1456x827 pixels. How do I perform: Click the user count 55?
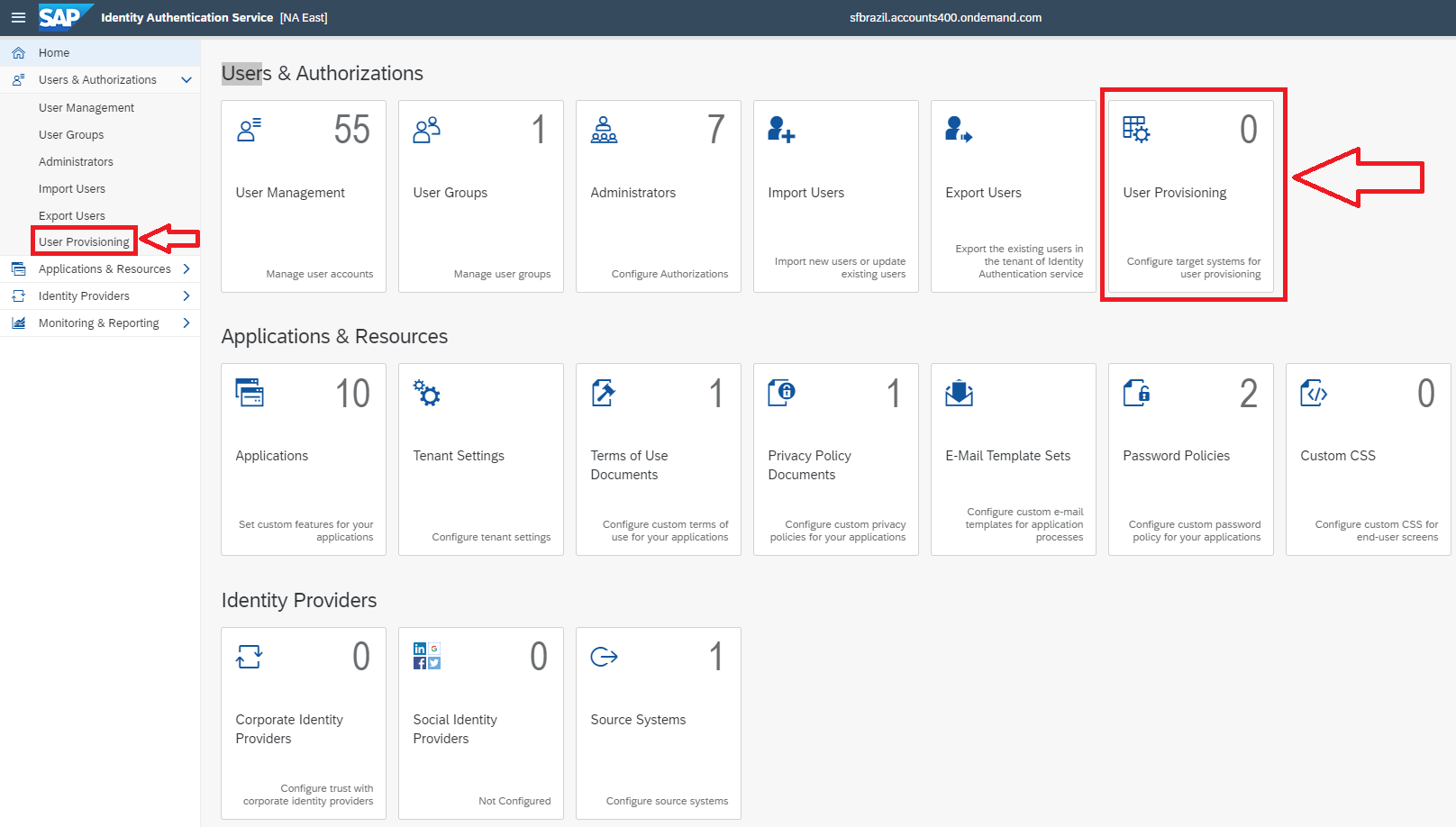pos(351,130)
